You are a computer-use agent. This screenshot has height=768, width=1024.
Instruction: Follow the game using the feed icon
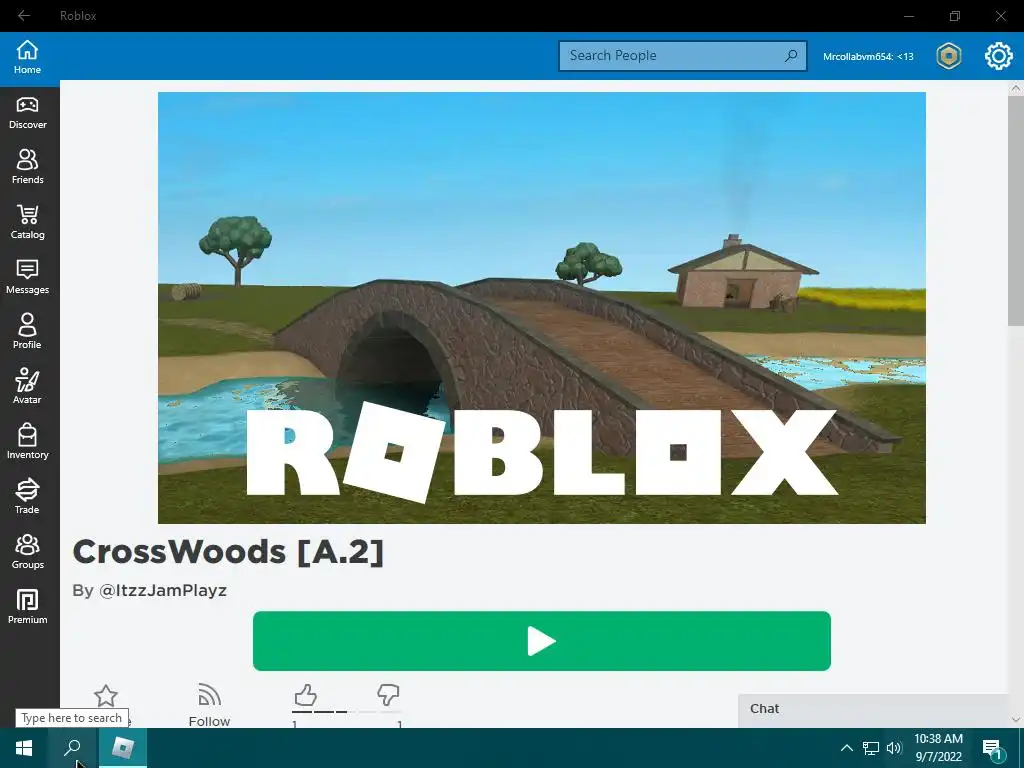pyautogui.click(x=209, y=695)
